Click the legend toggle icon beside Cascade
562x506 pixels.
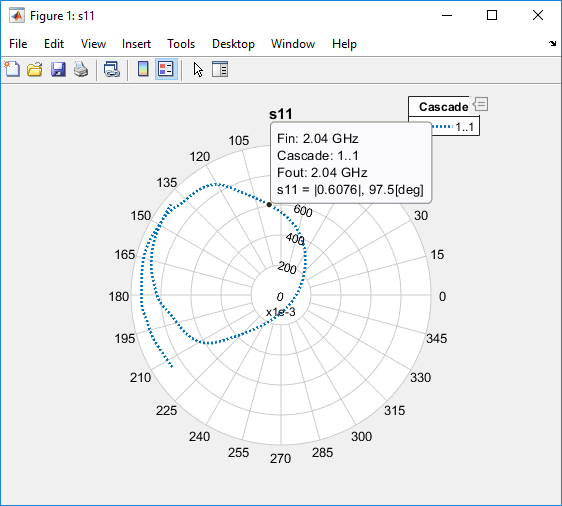tap(480, 104)
